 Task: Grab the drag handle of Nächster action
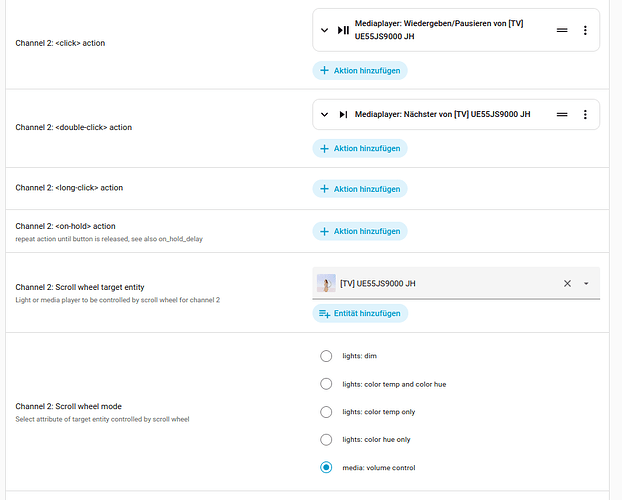[x=562, y=114]
